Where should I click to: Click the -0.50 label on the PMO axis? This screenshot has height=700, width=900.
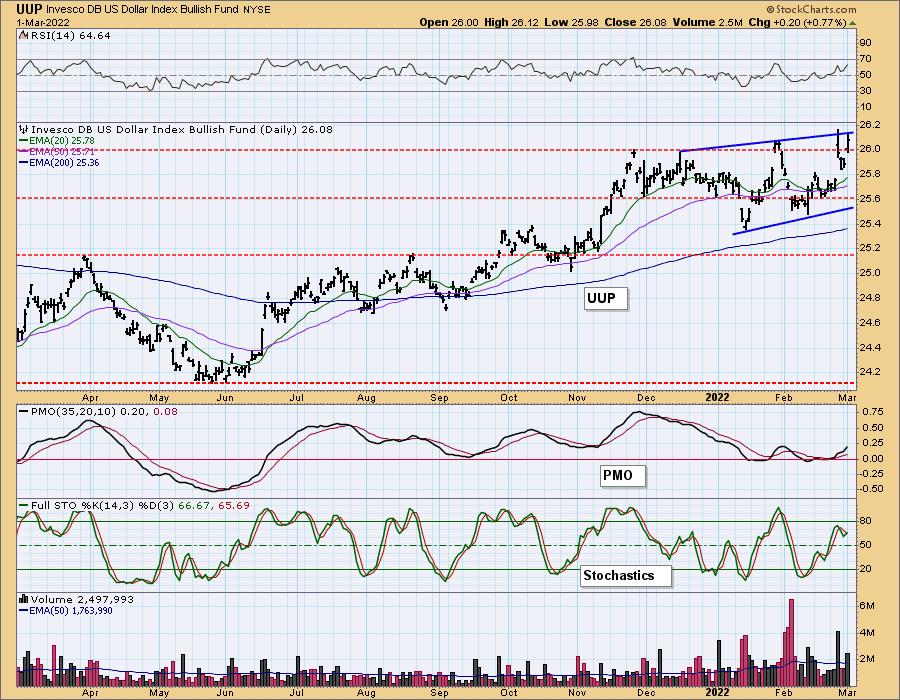(871, 489)
